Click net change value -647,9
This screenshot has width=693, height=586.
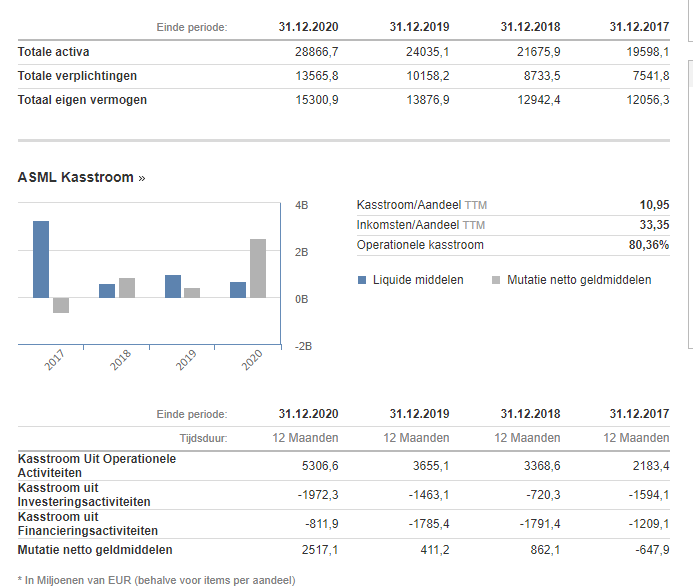(652, 550)
